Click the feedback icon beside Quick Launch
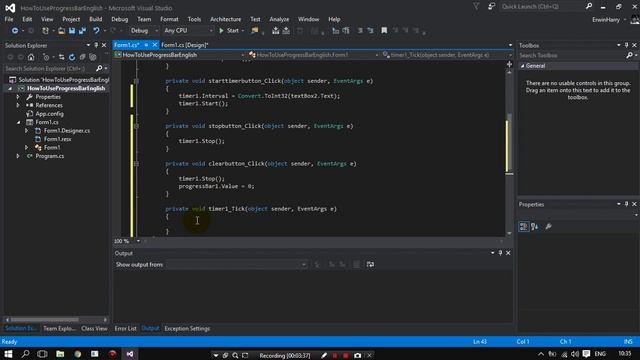 491,6
